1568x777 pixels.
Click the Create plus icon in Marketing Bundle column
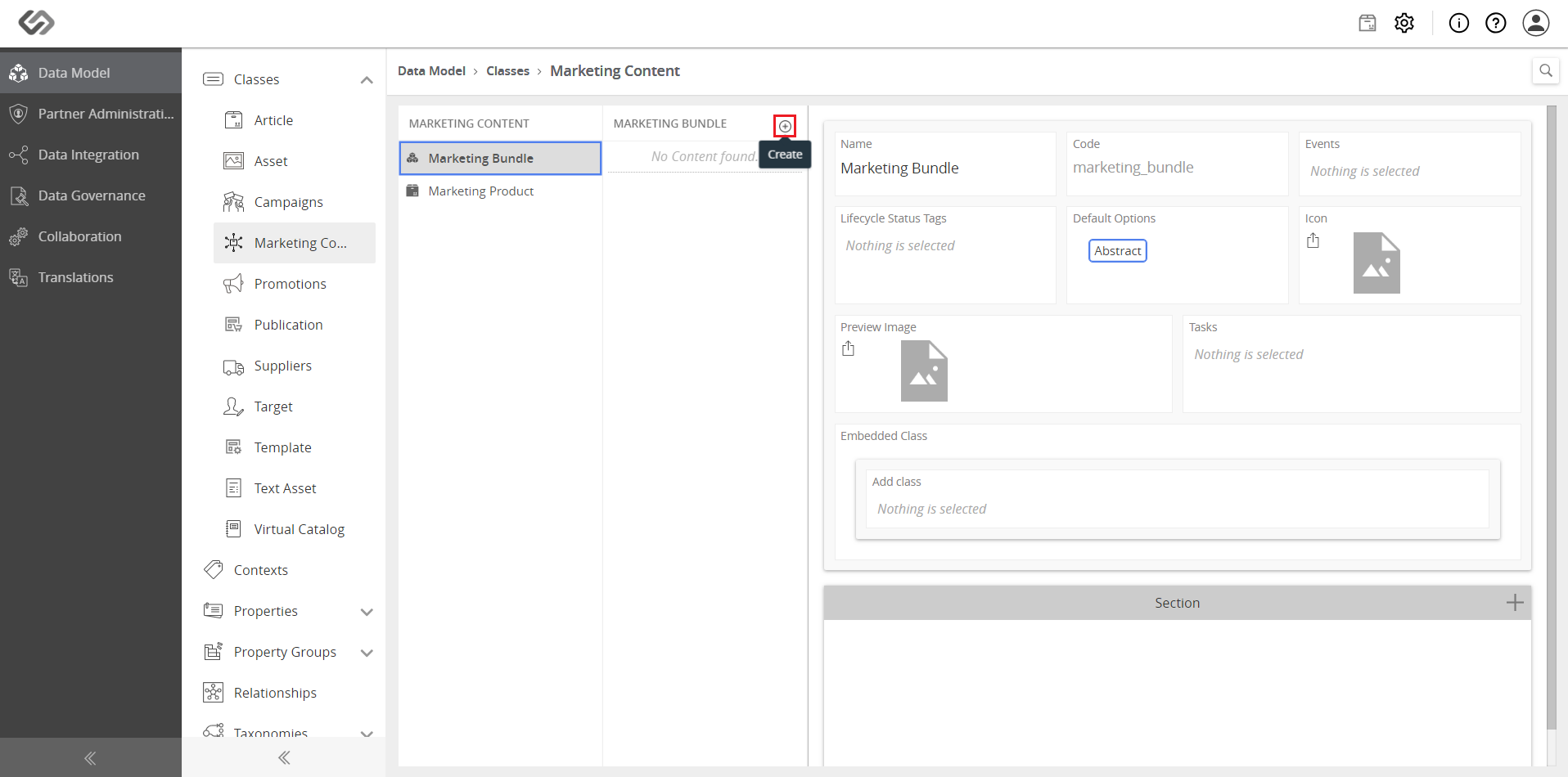(x=785, y=126)
